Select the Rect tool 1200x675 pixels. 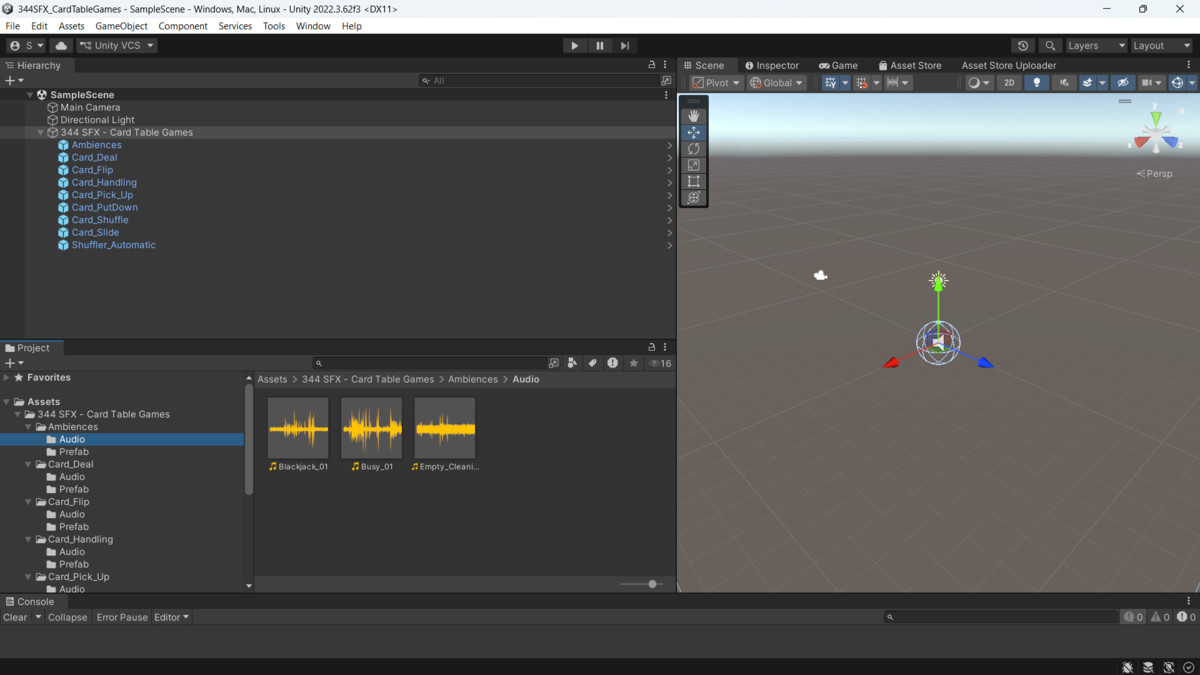(693, 181)
